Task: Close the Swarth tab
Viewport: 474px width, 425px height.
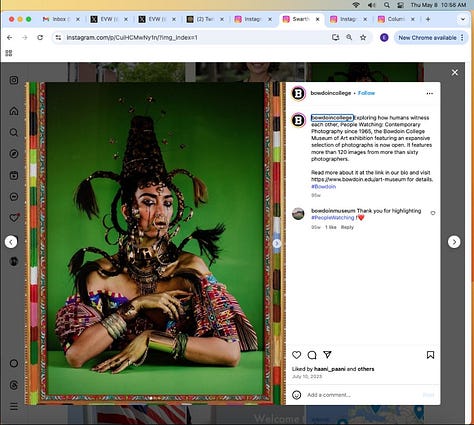Action: pyautogui.click(x=317, y=19)
